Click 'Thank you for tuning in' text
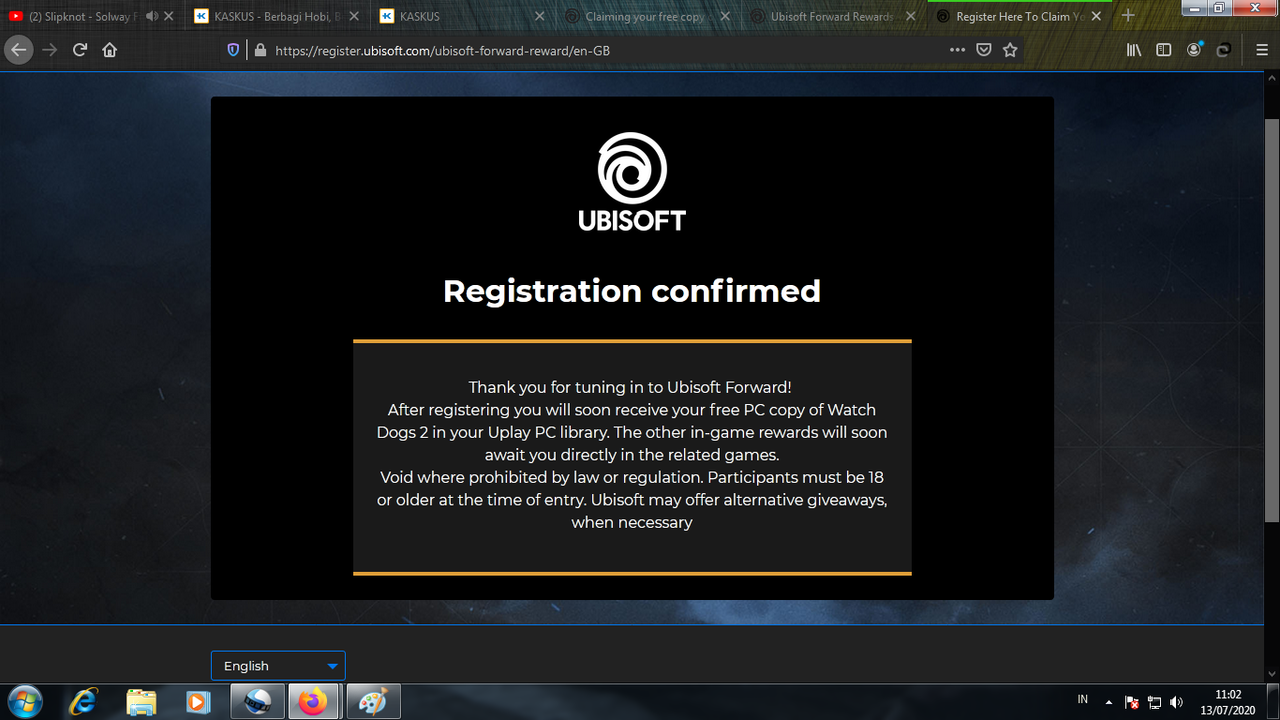The width and height of the screenshot is (1280, 720). pyautogui.click(x=630, y=387)
